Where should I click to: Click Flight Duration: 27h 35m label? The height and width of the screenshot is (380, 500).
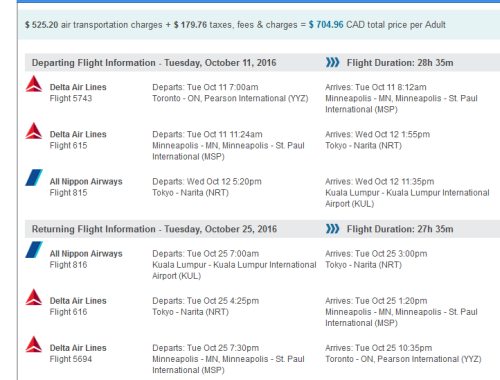400,229
